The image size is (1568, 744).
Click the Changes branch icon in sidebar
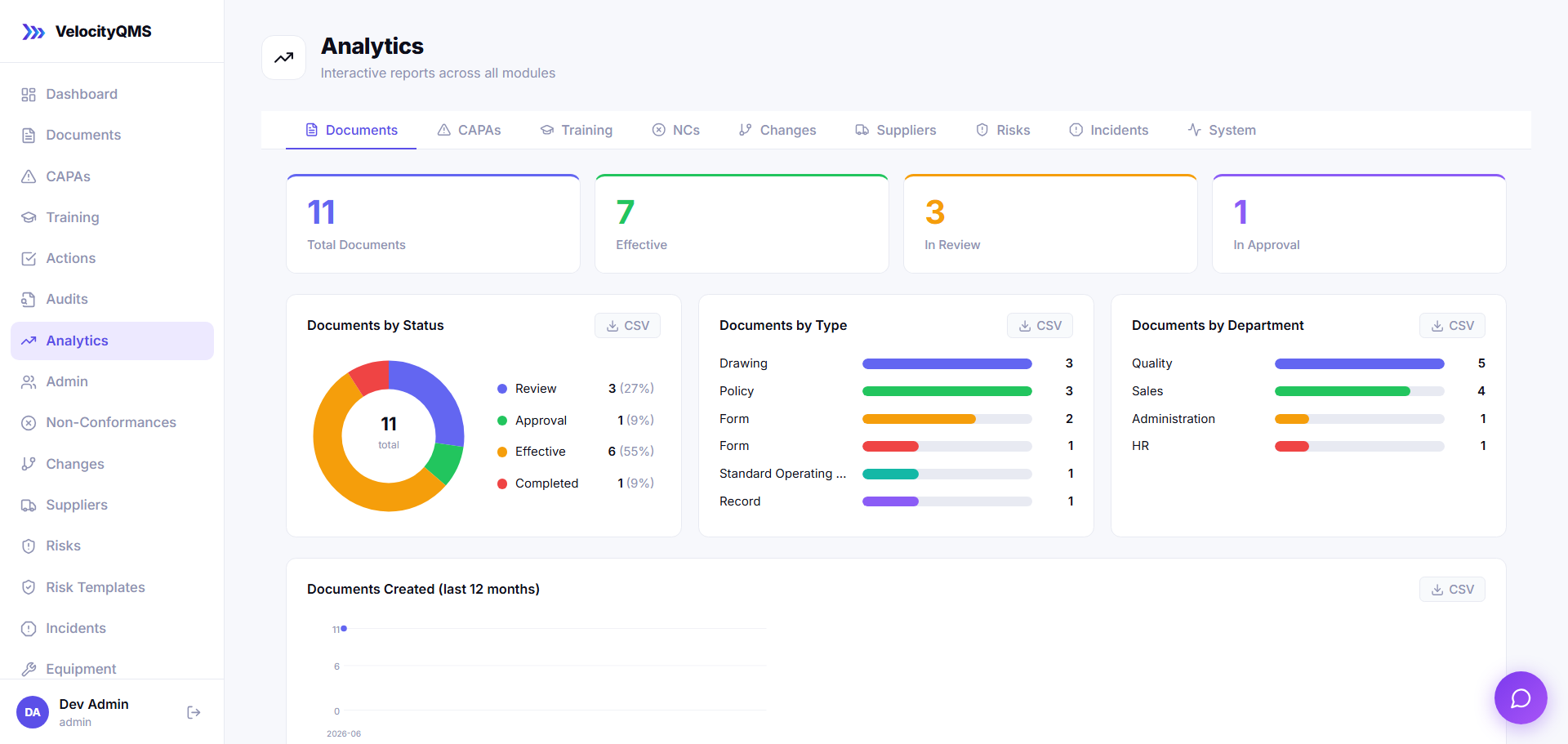[x=29, y=464]
